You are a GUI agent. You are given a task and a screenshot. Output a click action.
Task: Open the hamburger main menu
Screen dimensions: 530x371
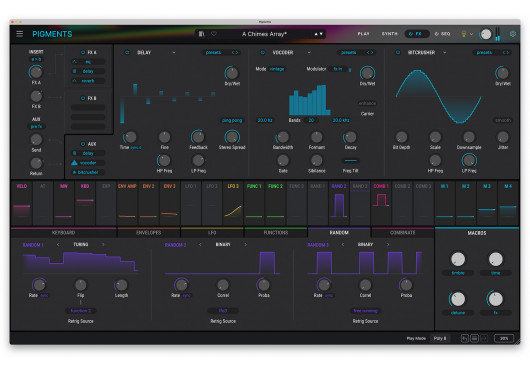20,34
